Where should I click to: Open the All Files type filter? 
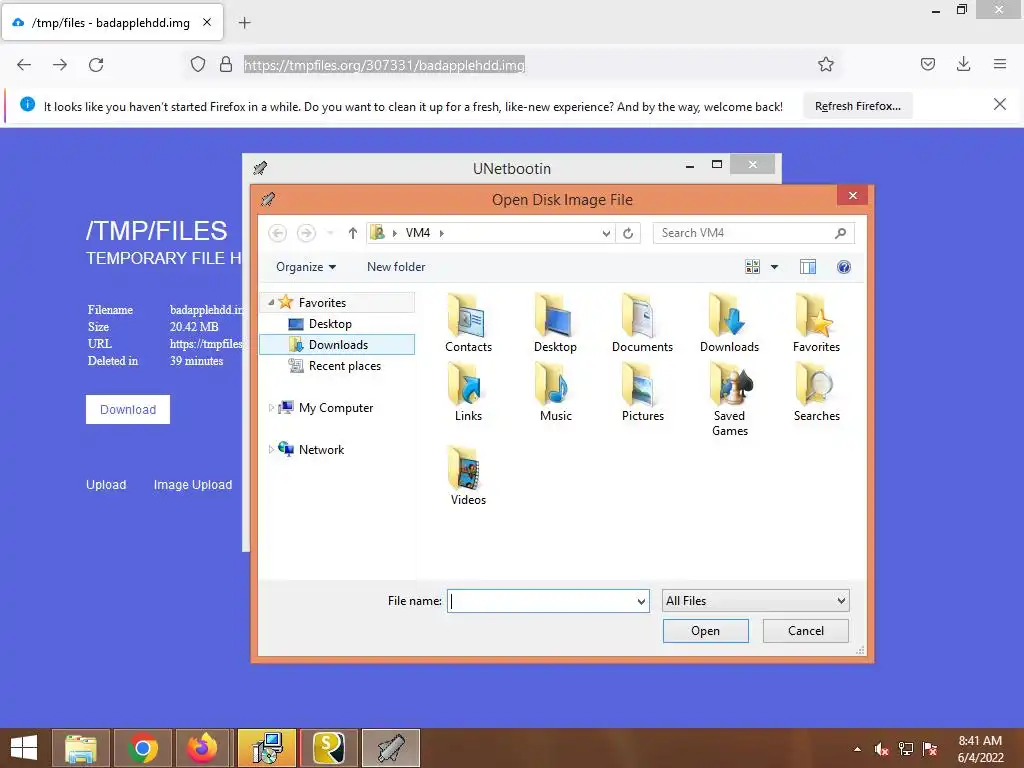pos(755,601)
